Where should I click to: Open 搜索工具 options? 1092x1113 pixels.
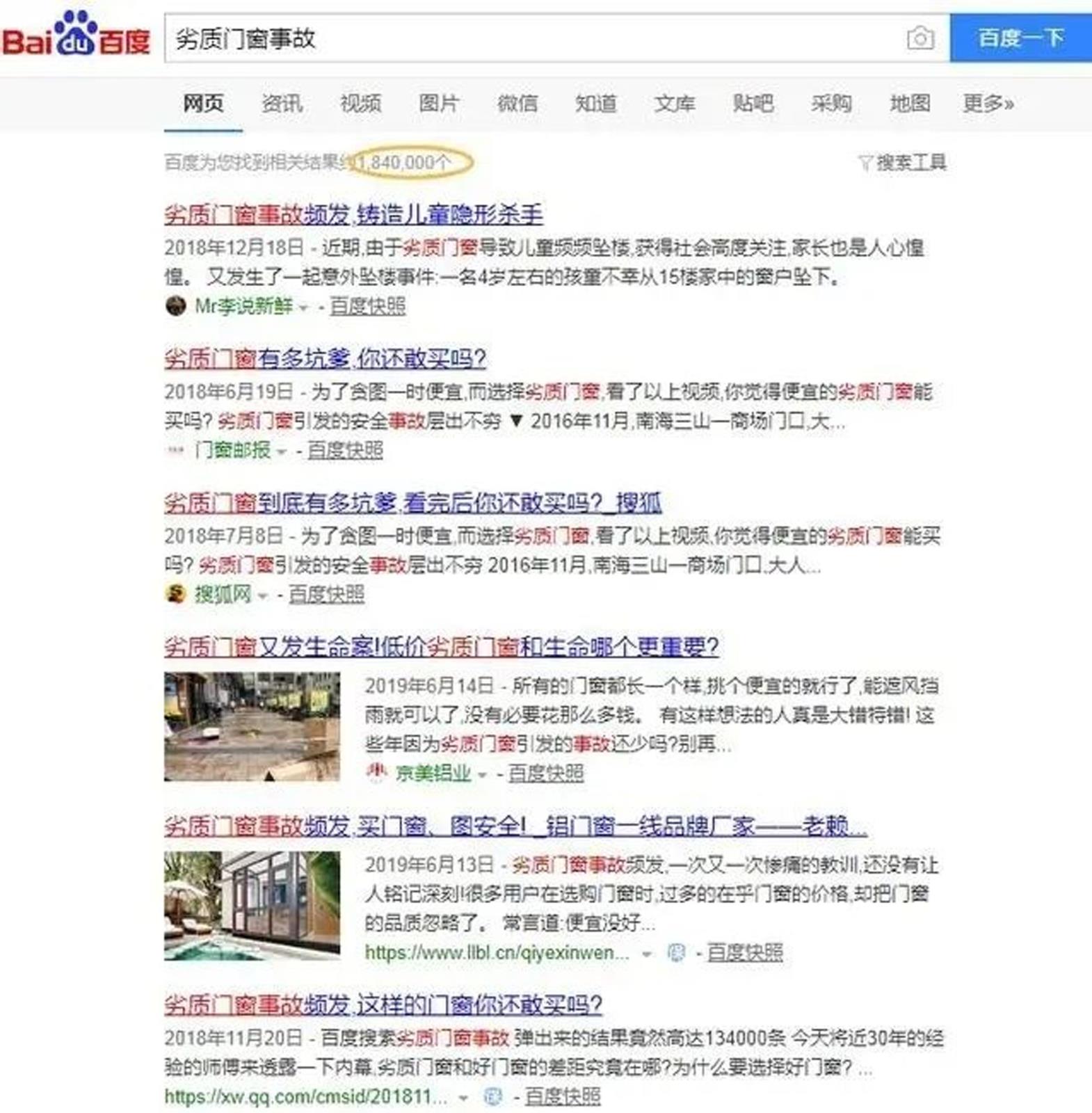point(910,163)
